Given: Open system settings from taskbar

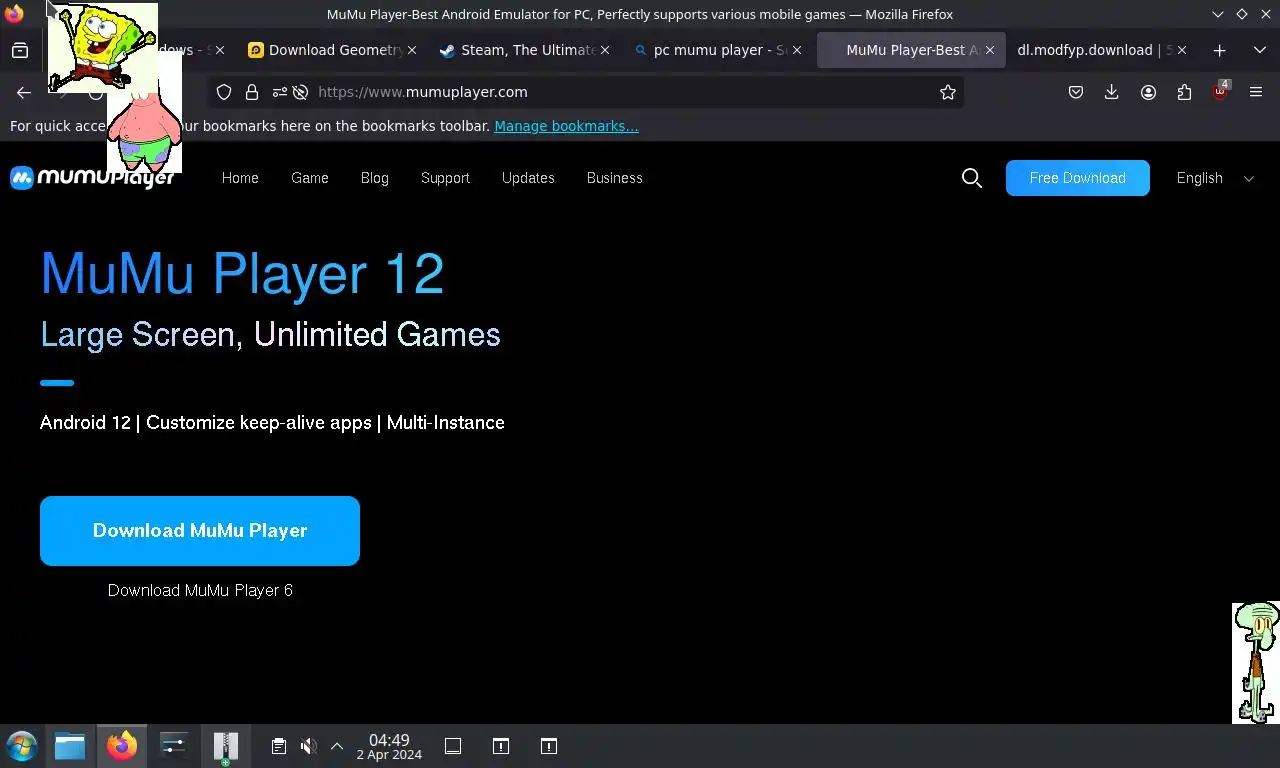Looking at the screenshot, I should (174, 746).
